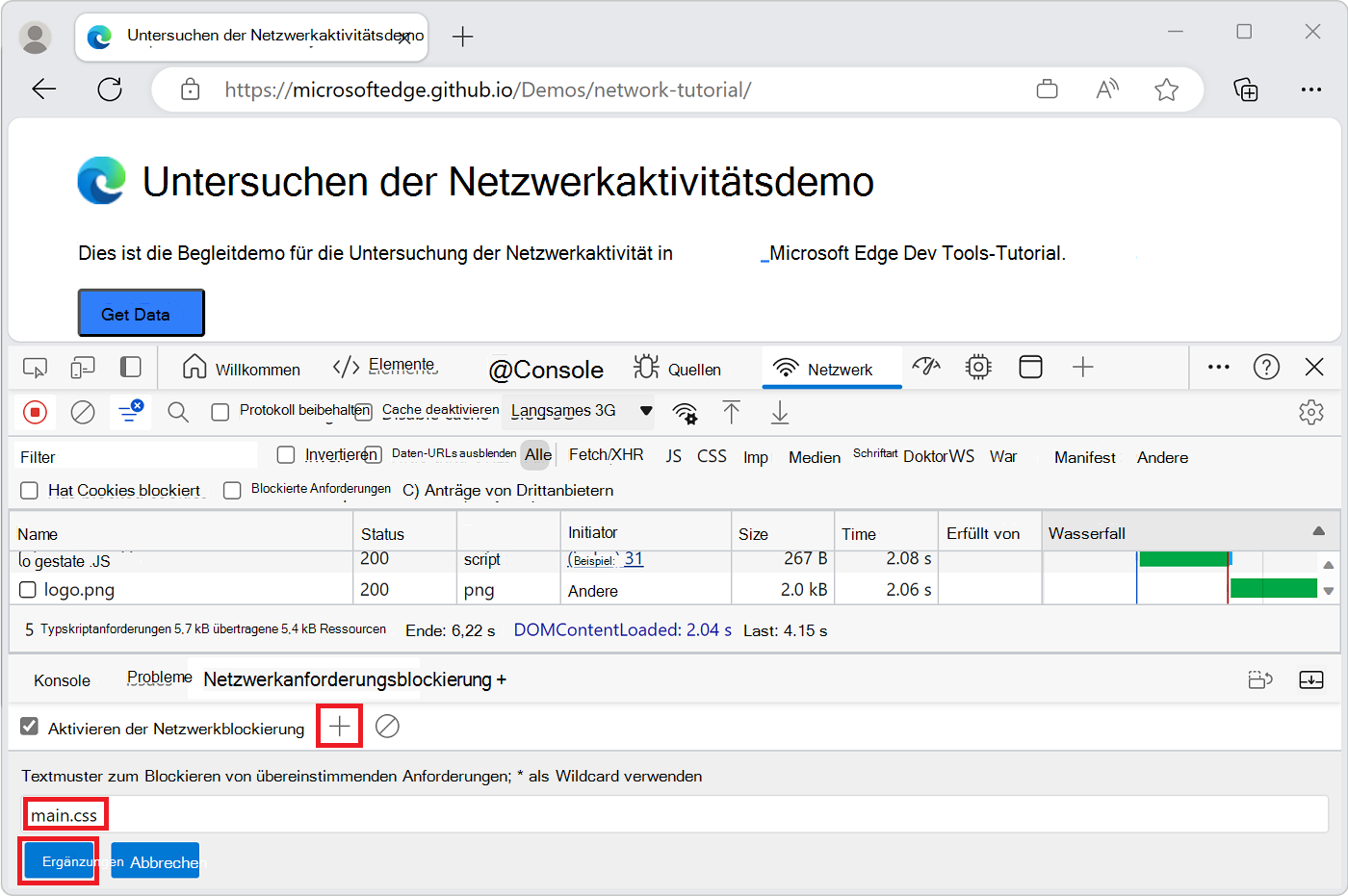1348x896 pixels.
Task: Open network conditions wifi-gear icon
Action: coord(685,413)
